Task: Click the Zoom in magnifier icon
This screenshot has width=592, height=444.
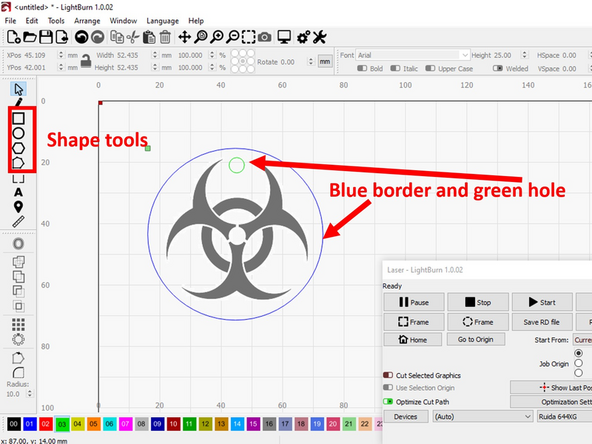Action: click(x=217, y=37)
